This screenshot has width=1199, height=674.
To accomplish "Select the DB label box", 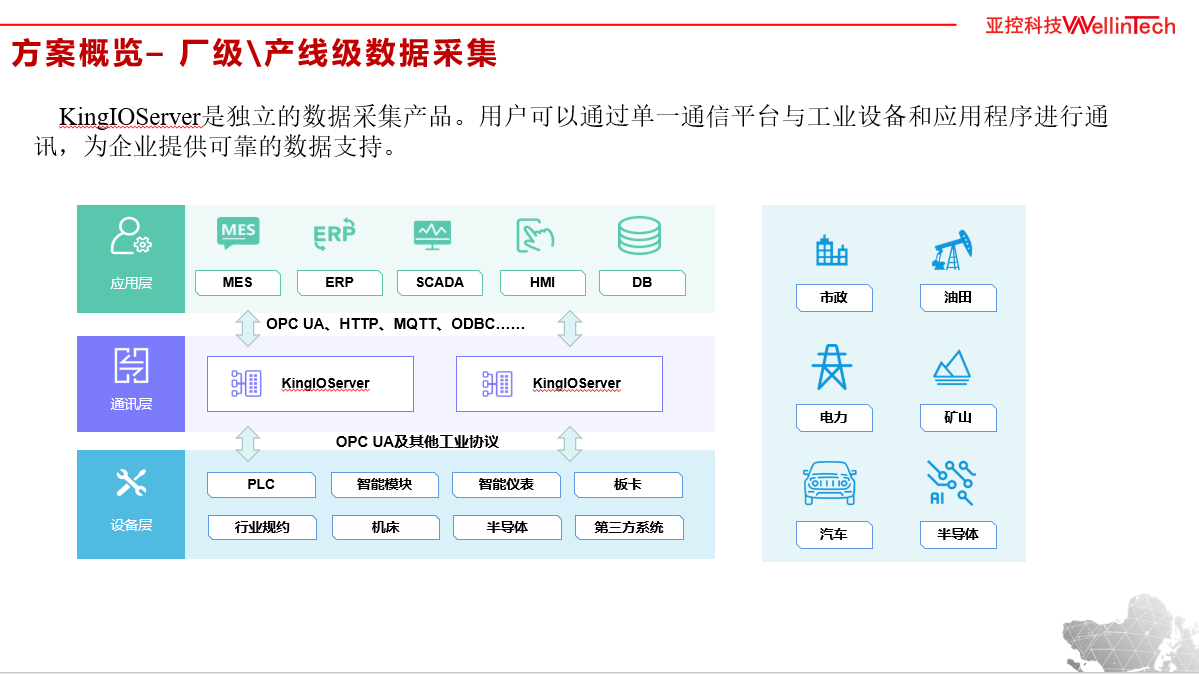I will (642, 282).
